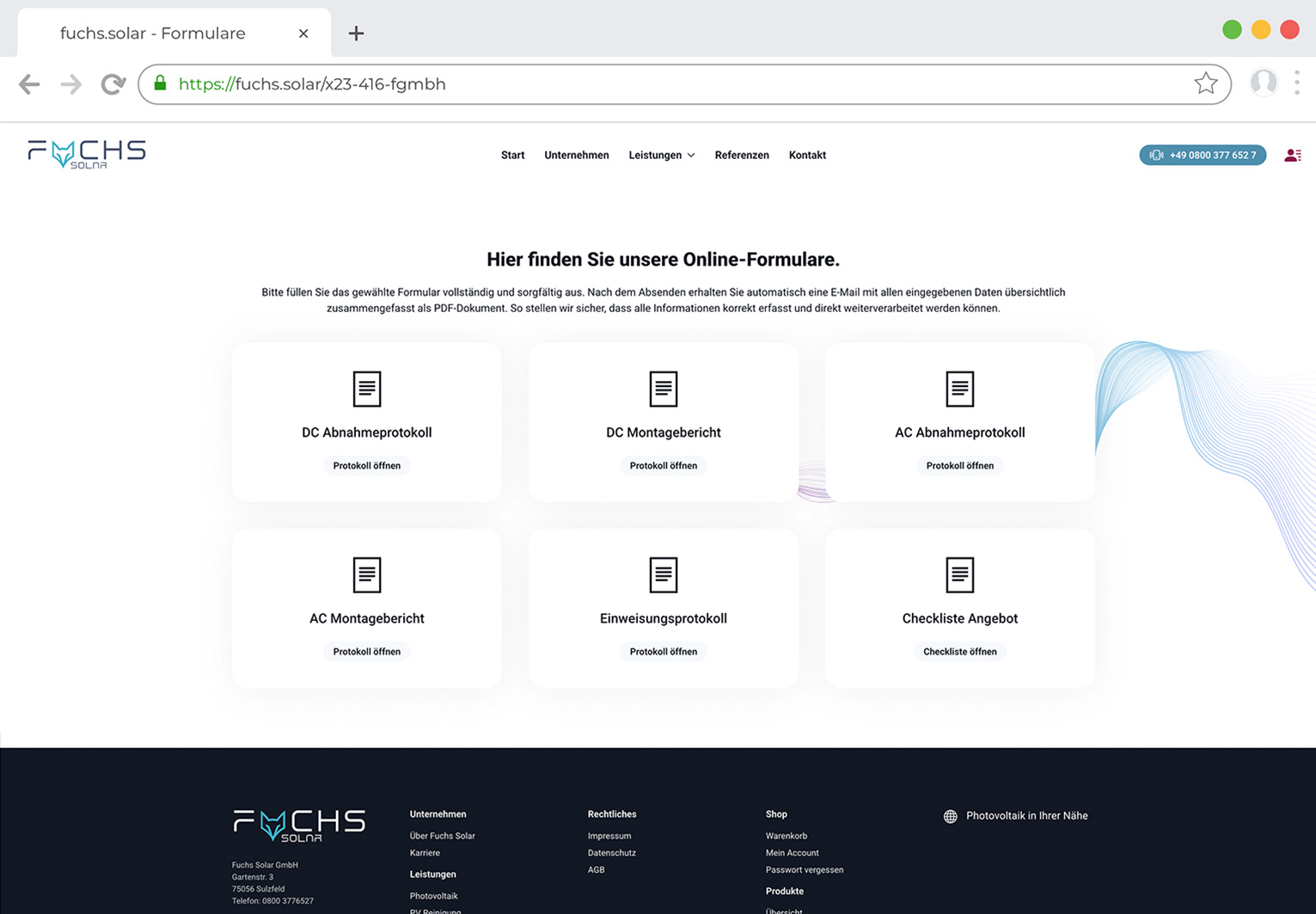Click the Fuchs Solar logo in header

(86, 154)
